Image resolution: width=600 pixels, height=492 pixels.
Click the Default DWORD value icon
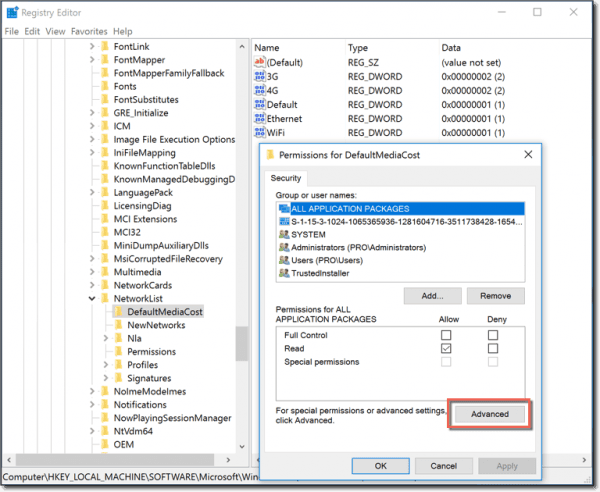[259, 104]
